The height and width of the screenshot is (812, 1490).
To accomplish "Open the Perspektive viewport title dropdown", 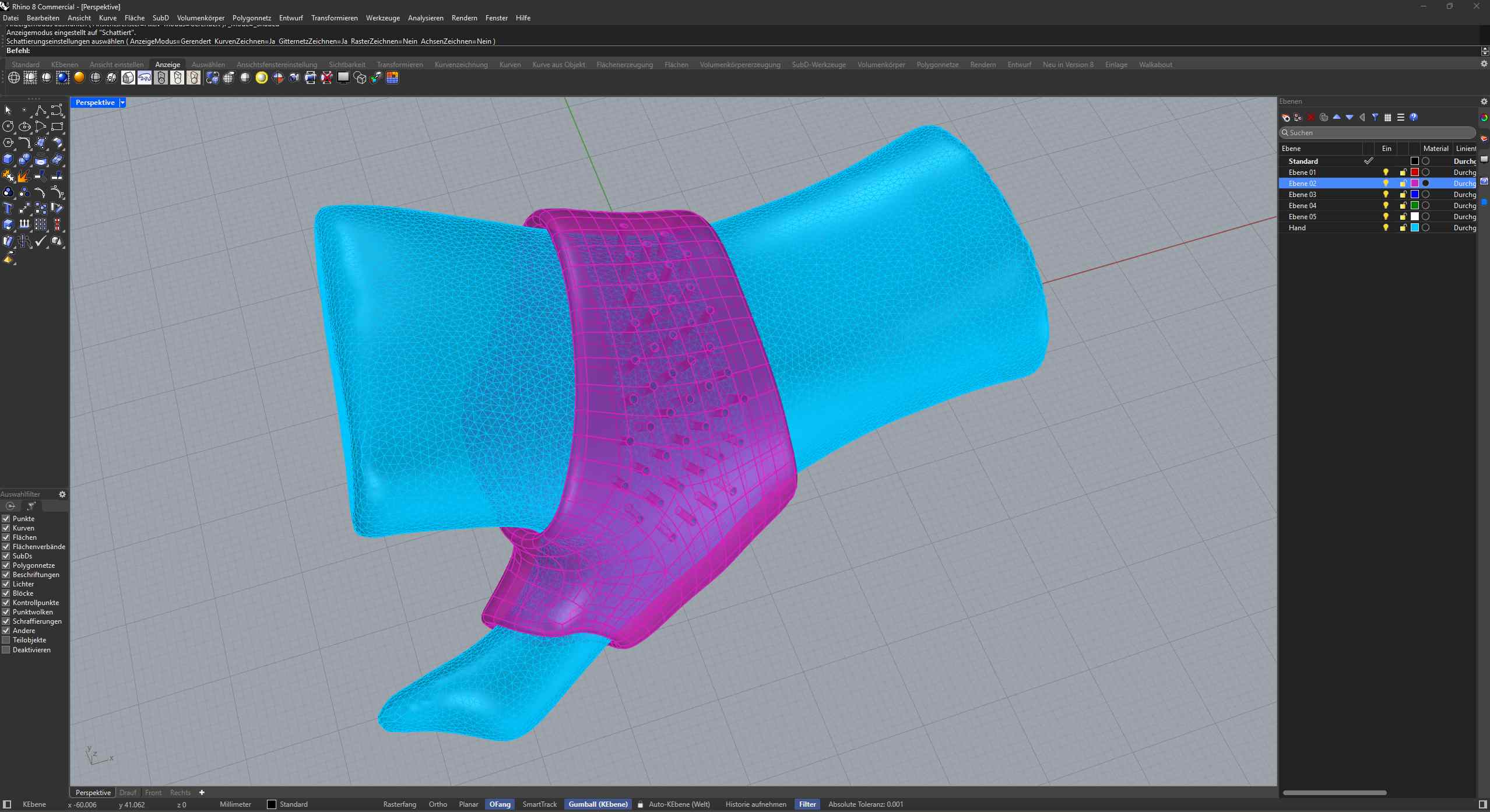I will pos(122,102).
